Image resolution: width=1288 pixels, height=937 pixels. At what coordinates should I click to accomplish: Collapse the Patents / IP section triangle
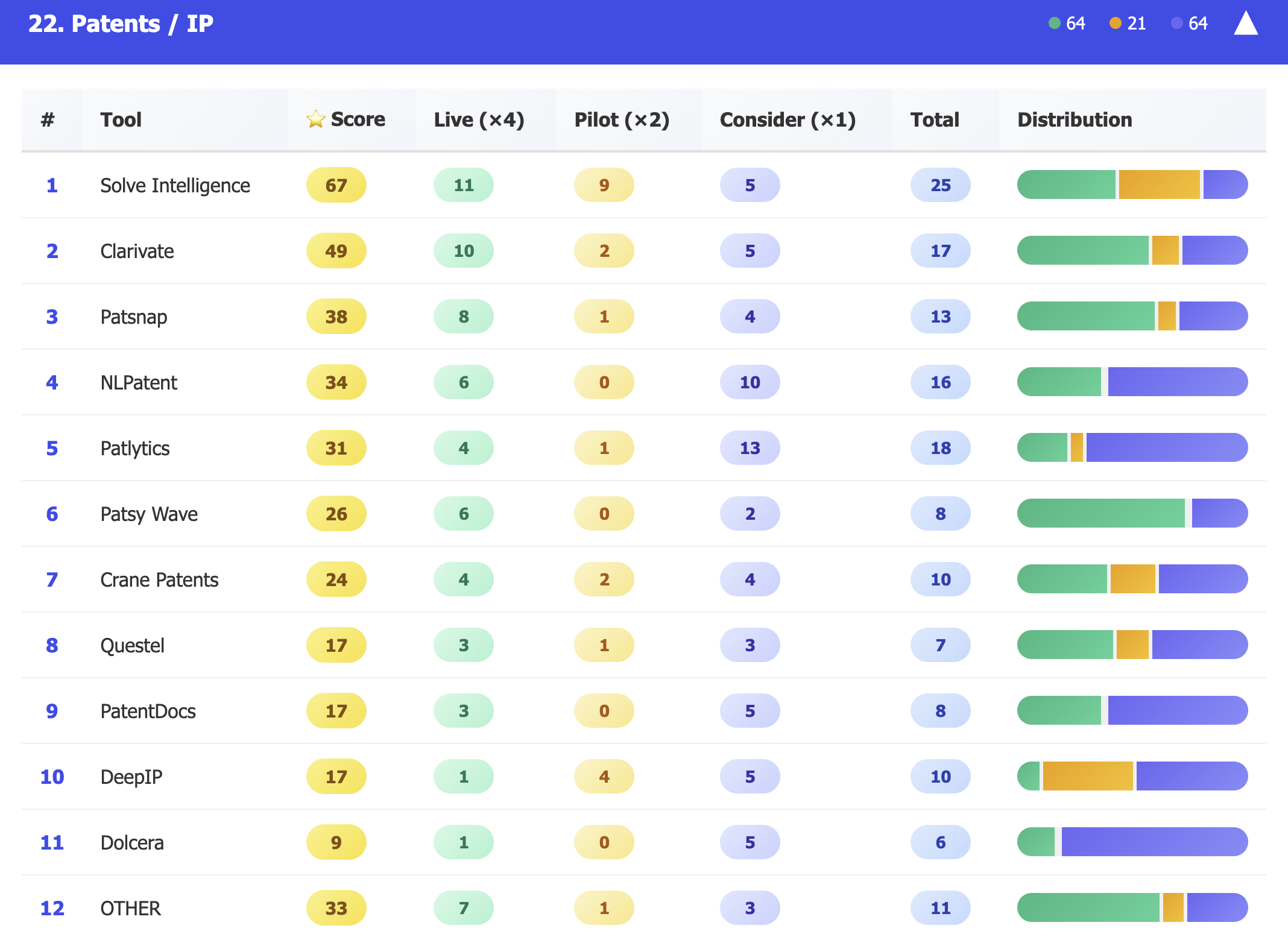point(1246,24)
